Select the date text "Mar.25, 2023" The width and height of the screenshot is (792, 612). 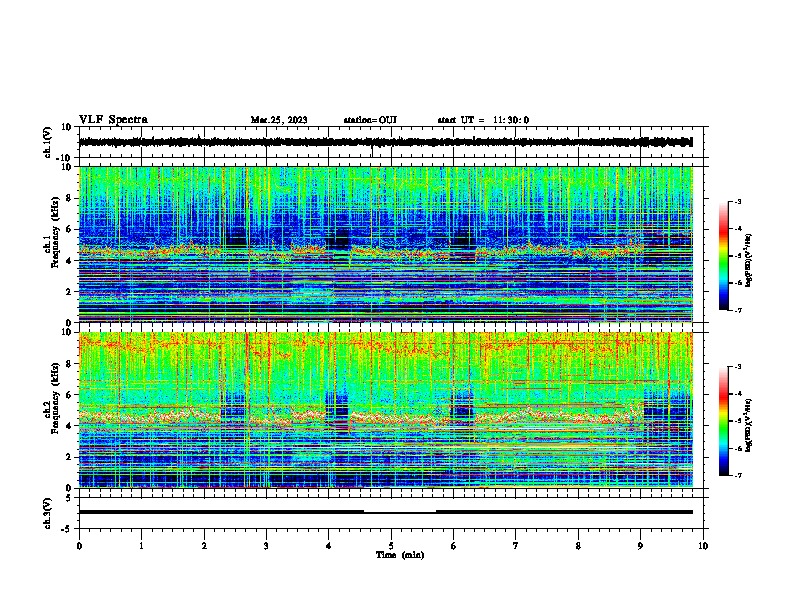279,120
